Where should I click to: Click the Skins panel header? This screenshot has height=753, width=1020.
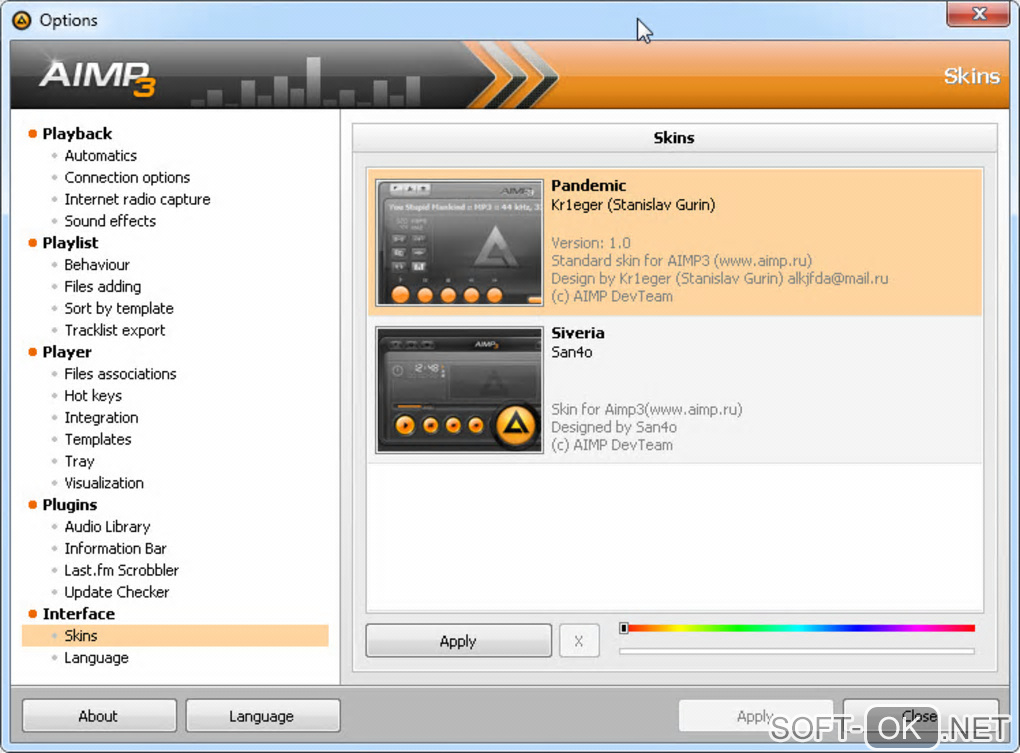[x=674, y=138]
